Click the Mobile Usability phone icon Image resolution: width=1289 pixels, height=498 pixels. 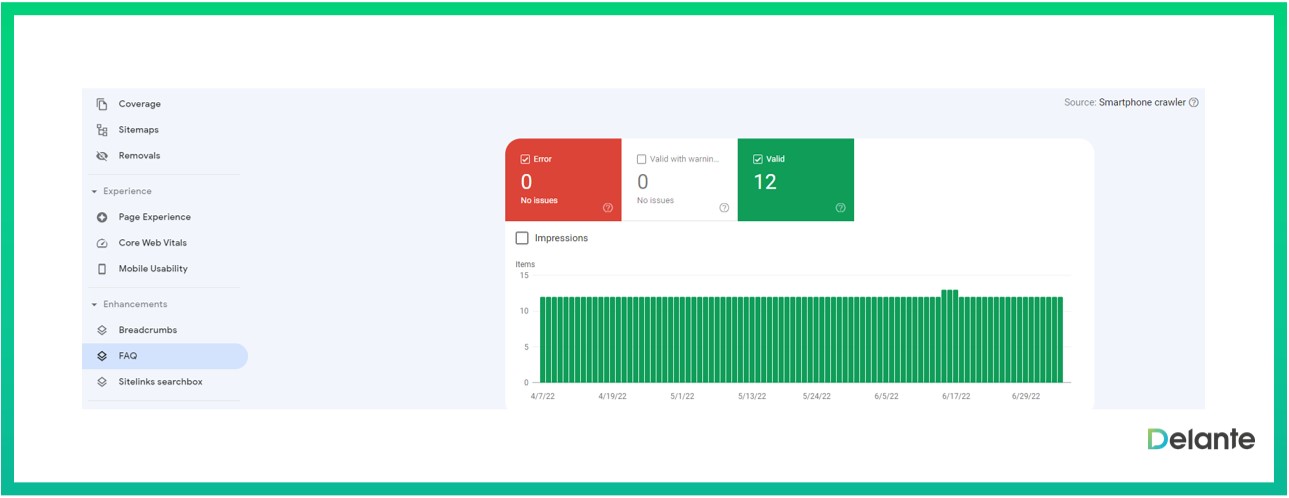click(x=102, y=269)
